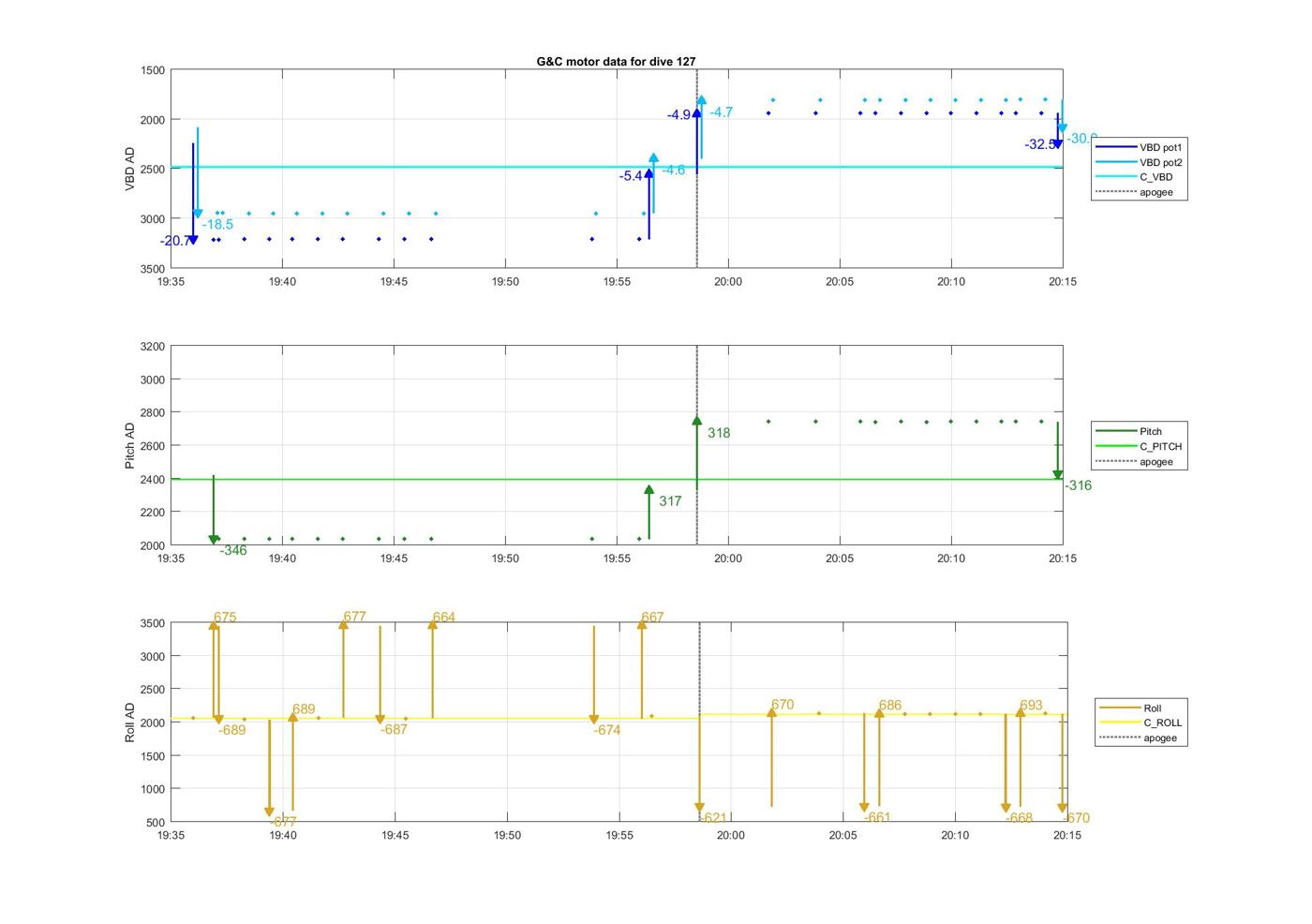
Task: Click the 'Pitch AD' y-axis label
Action: tap(130, 446)
